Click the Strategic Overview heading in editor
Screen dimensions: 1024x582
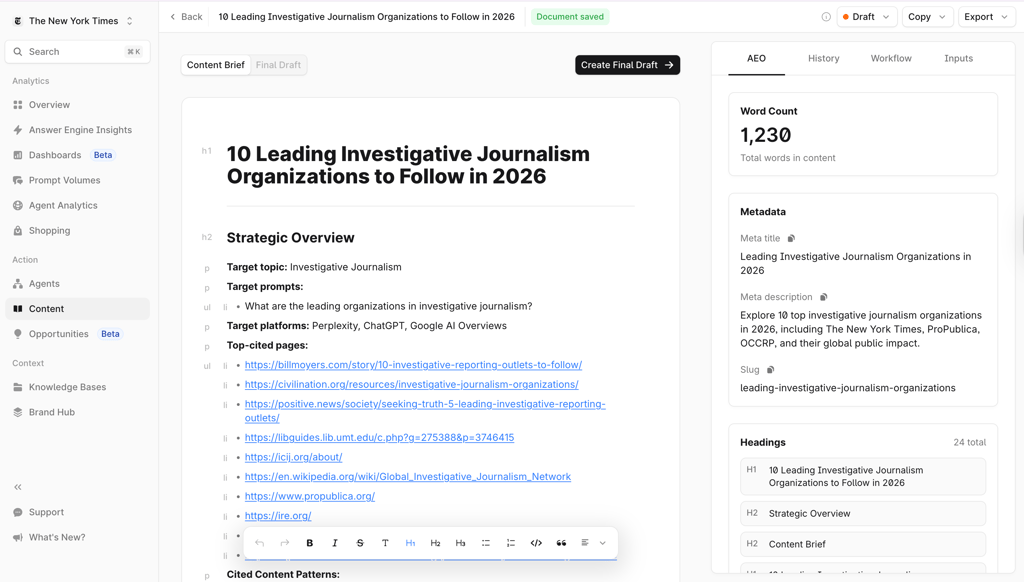pyautogui.click(x=291, y=238)
